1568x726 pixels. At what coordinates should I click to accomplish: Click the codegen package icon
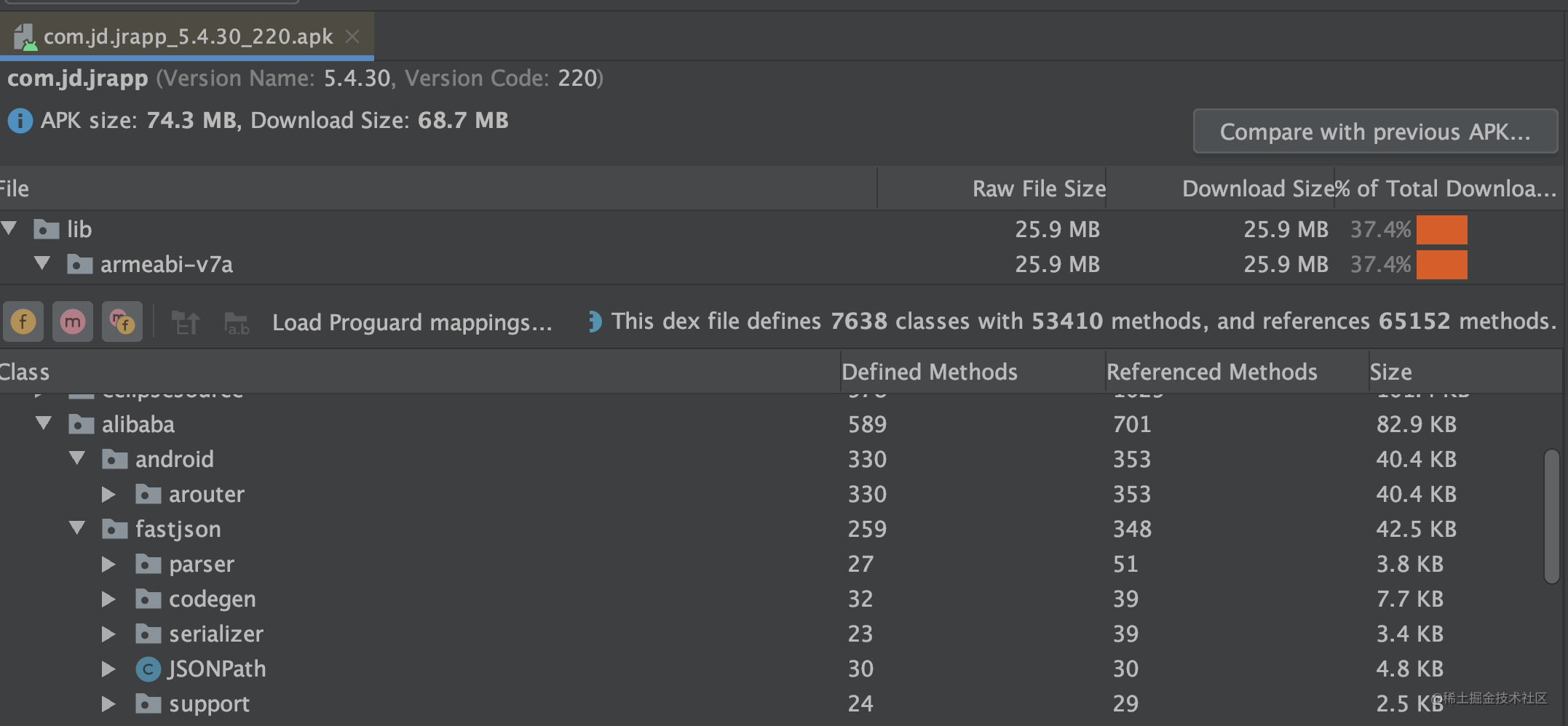click(149, 599)
